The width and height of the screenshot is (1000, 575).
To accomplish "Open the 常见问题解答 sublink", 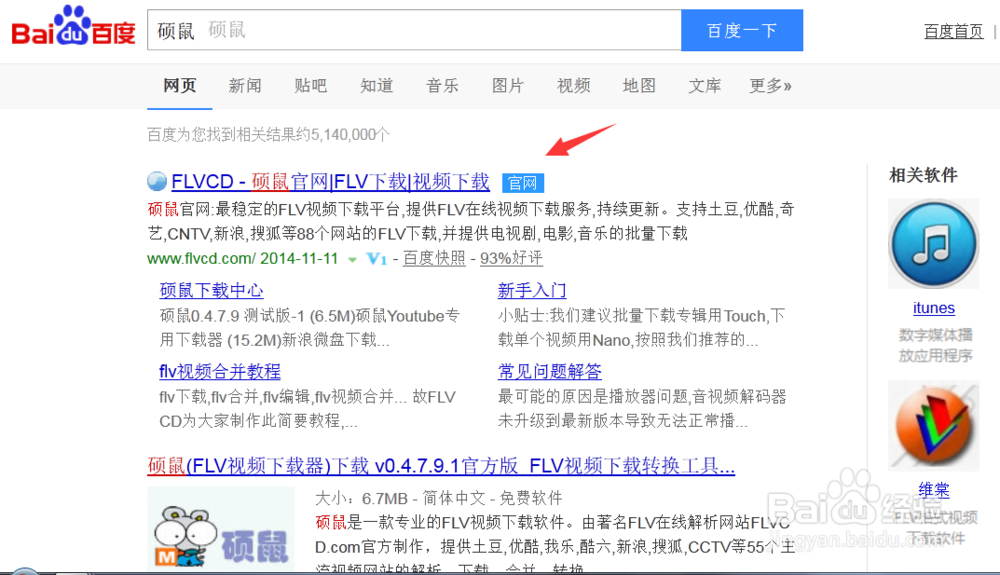I will click(x=550, y=372).
